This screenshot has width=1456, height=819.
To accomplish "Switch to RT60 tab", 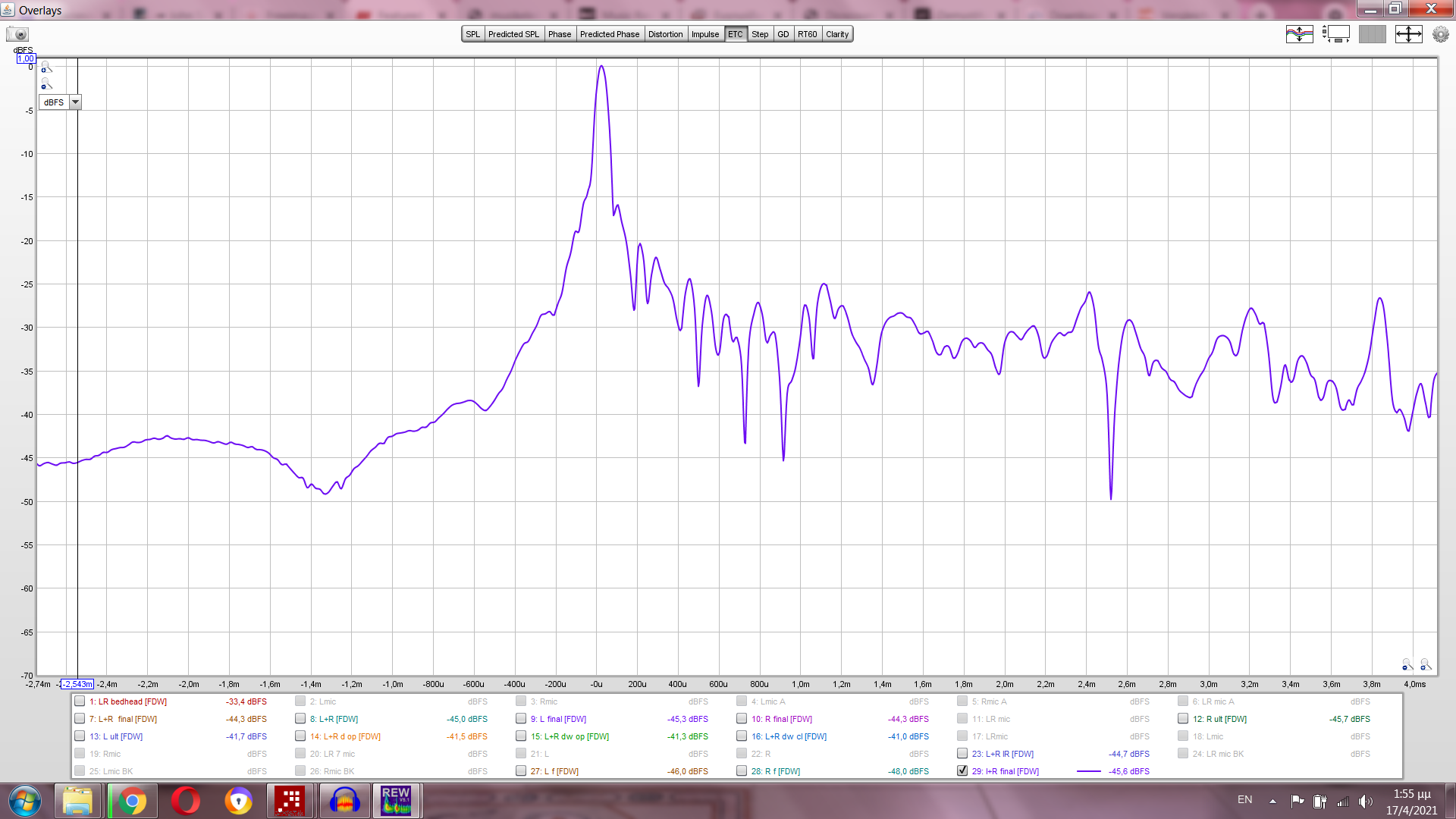I will 808,34.
